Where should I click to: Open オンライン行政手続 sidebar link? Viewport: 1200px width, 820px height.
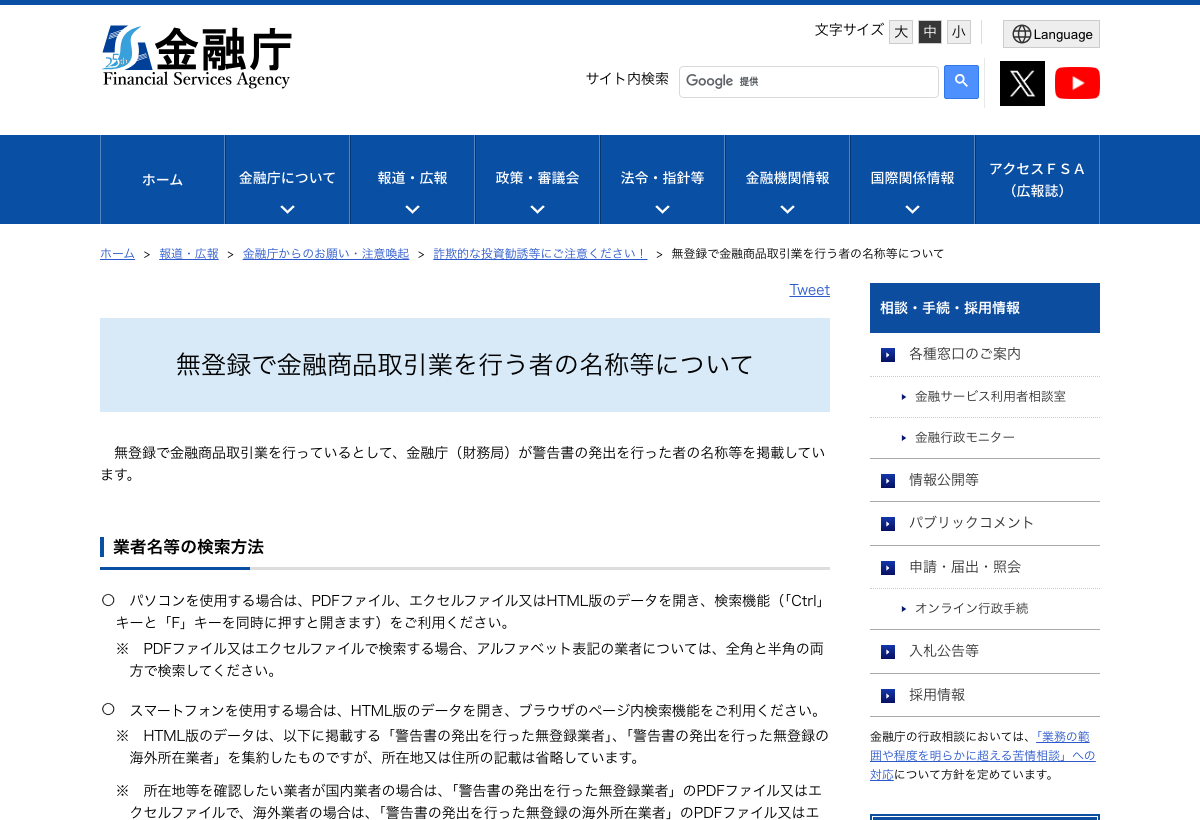click(971, 608)
